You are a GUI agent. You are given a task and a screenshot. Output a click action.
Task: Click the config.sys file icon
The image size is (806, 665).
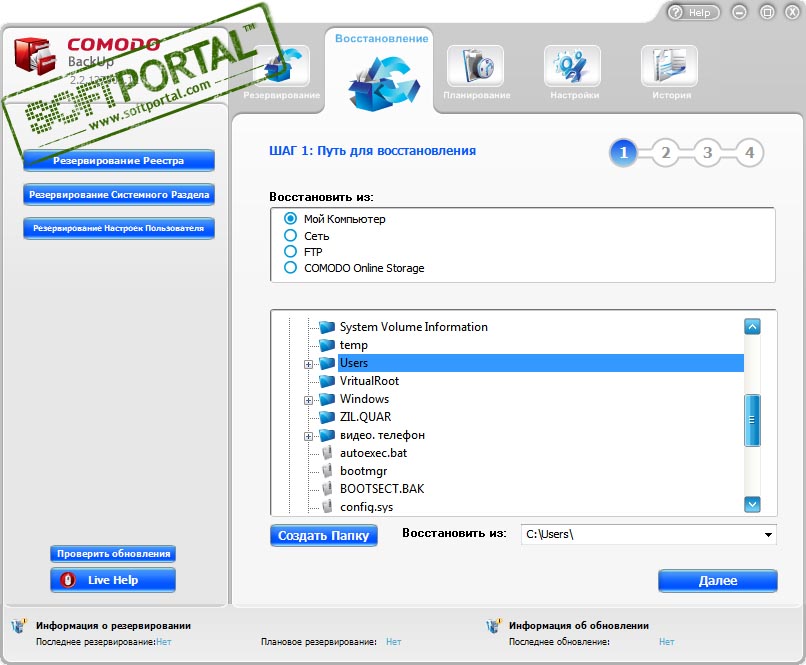tap(327, 507)
